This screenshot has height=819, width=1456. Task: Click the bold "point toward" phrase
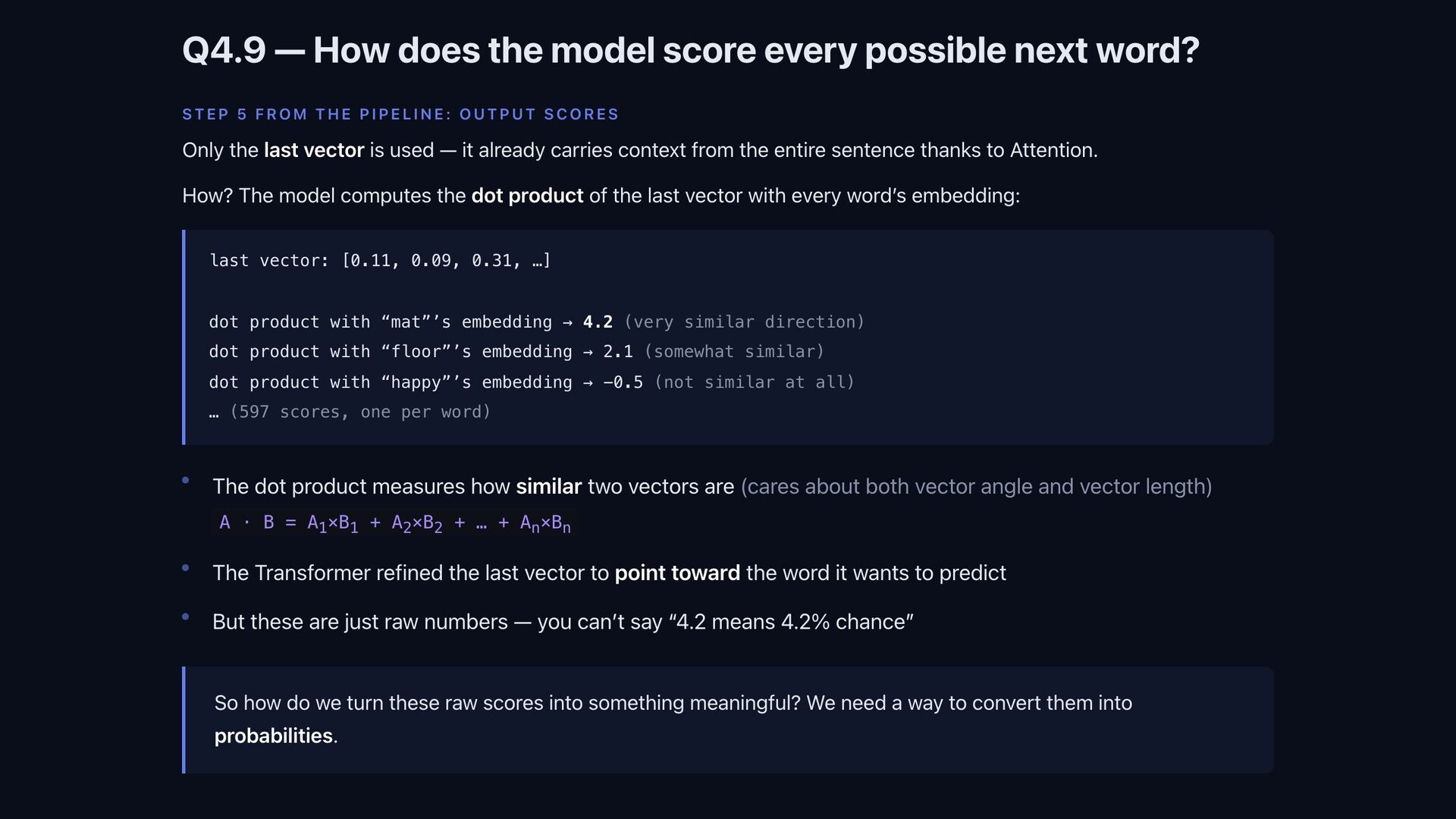[x=676, y=573]
